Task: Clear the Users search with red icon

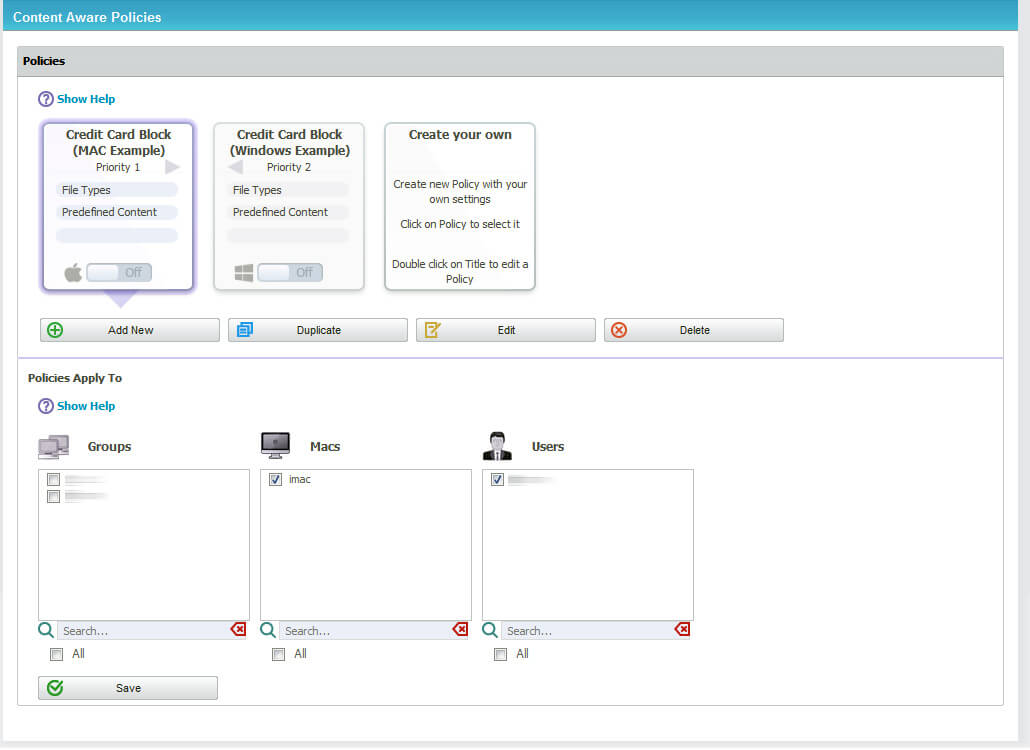Action: 683,630
